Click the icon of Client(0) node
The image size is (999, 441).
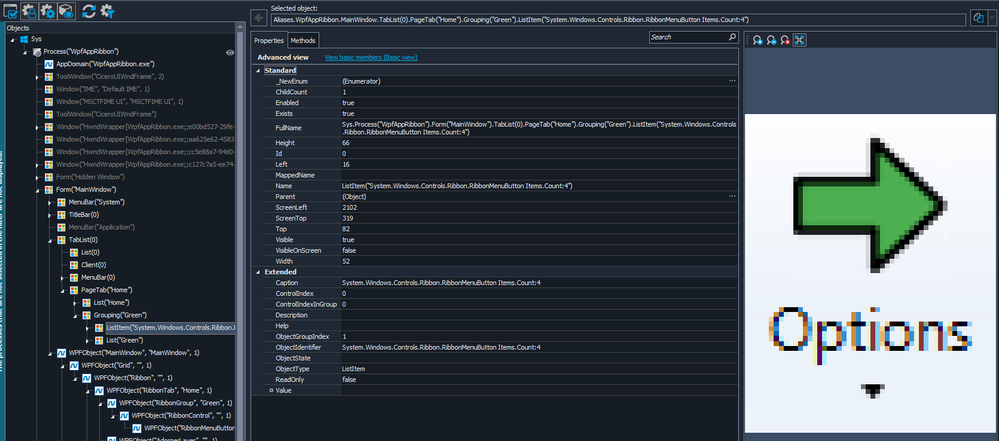click(x=74, y=264)
